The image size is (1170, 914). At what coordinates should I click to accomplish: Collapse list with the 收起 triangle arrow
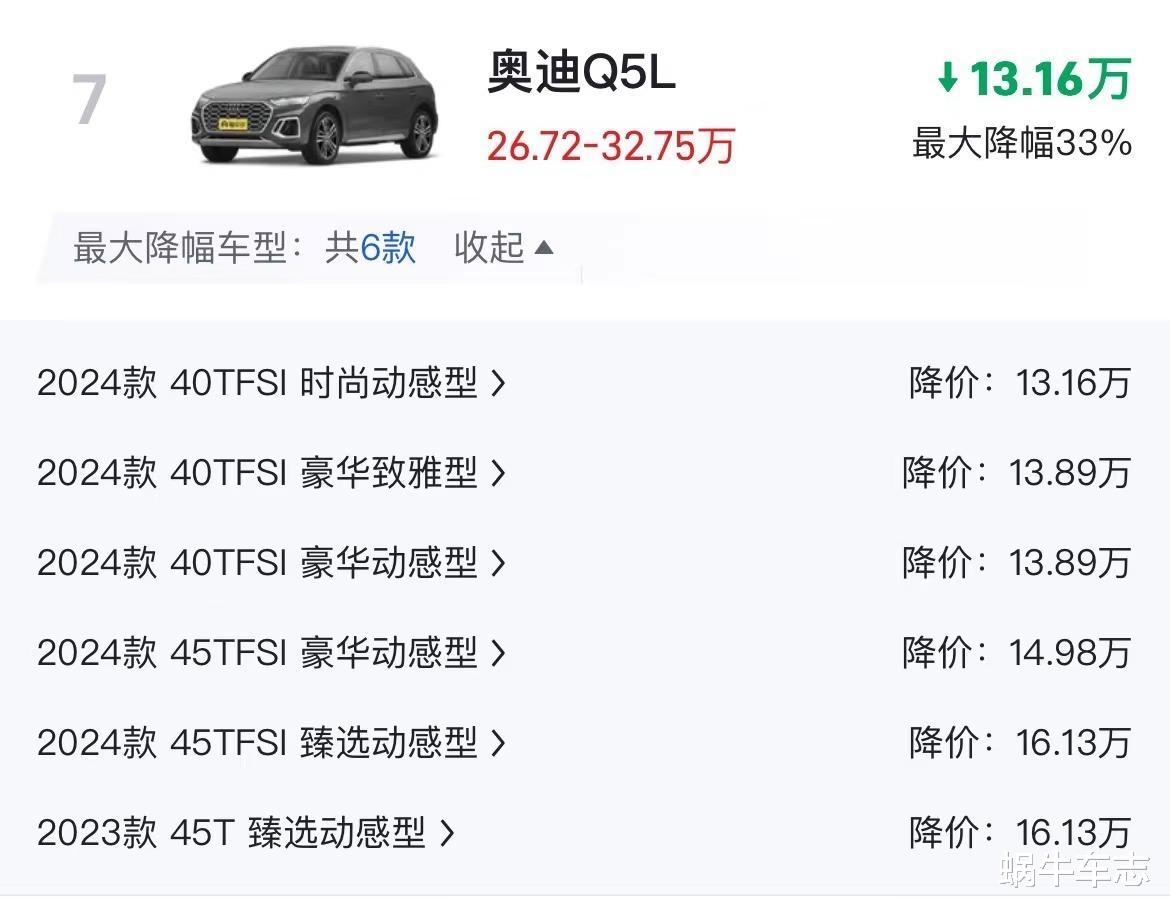[544, 247]
